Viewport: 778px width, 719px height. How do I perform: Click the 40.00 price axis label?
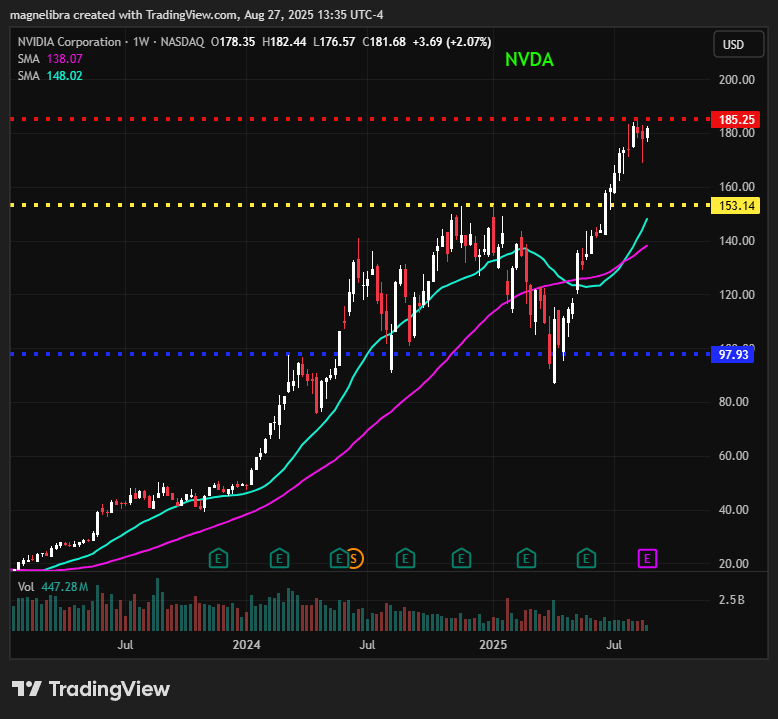pos(733,510)
